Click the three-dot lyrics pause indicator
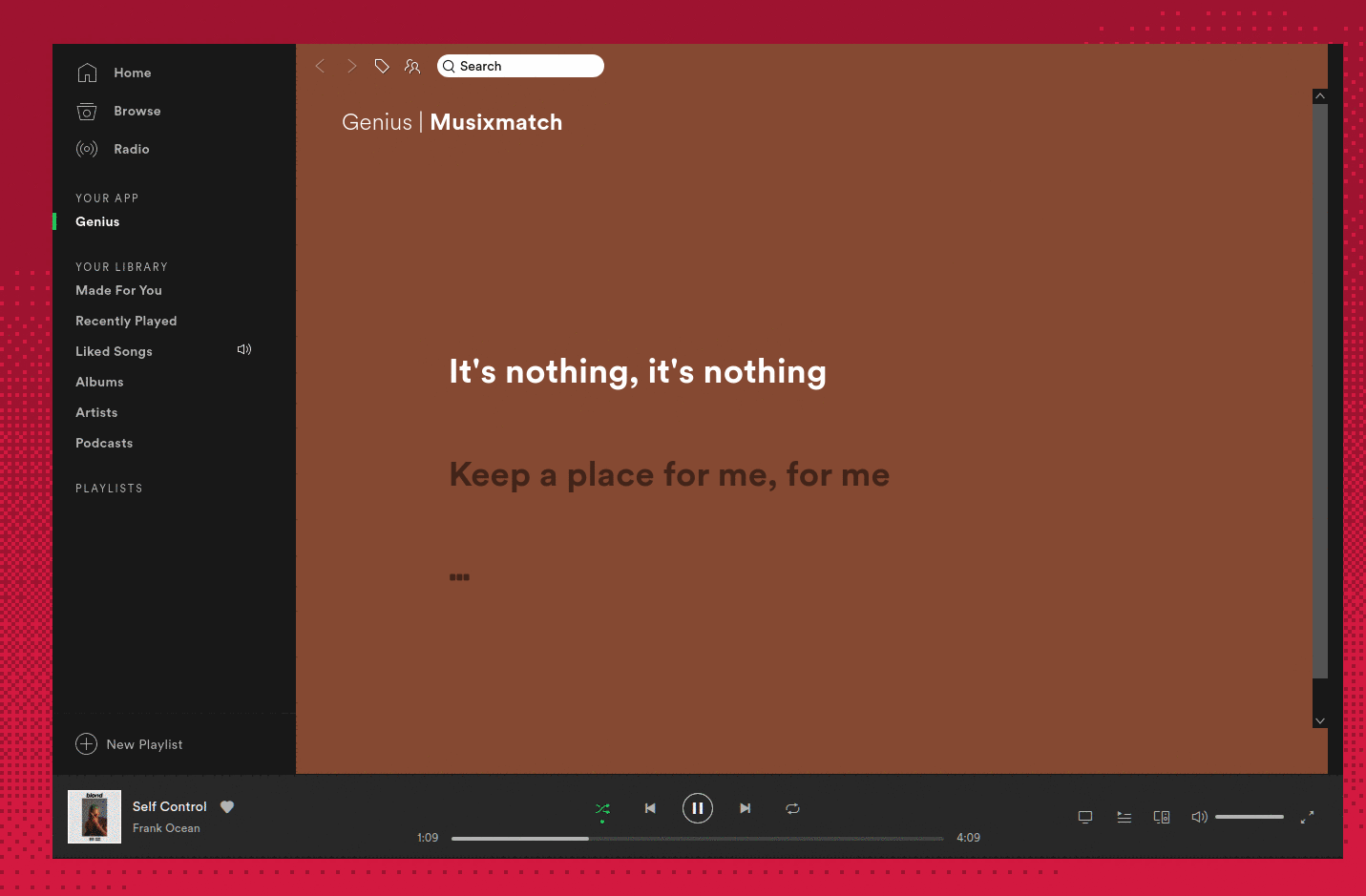Image resolution: width=1366 pixels, height=896 pixels. (459, 577)
